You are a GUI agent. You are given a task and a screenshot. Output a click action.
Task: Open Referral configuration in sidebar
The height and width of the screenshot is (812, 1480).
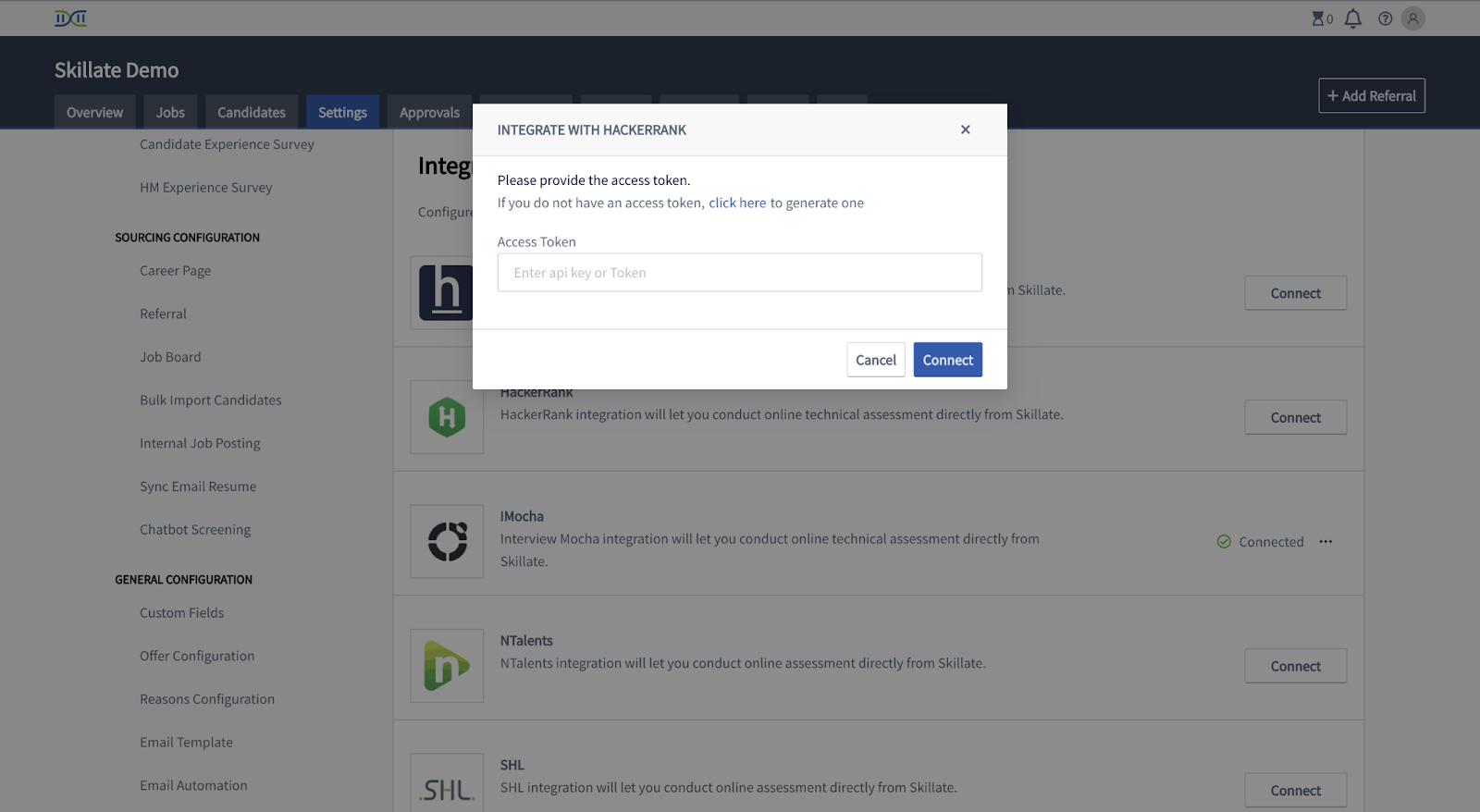click(163, 314)
